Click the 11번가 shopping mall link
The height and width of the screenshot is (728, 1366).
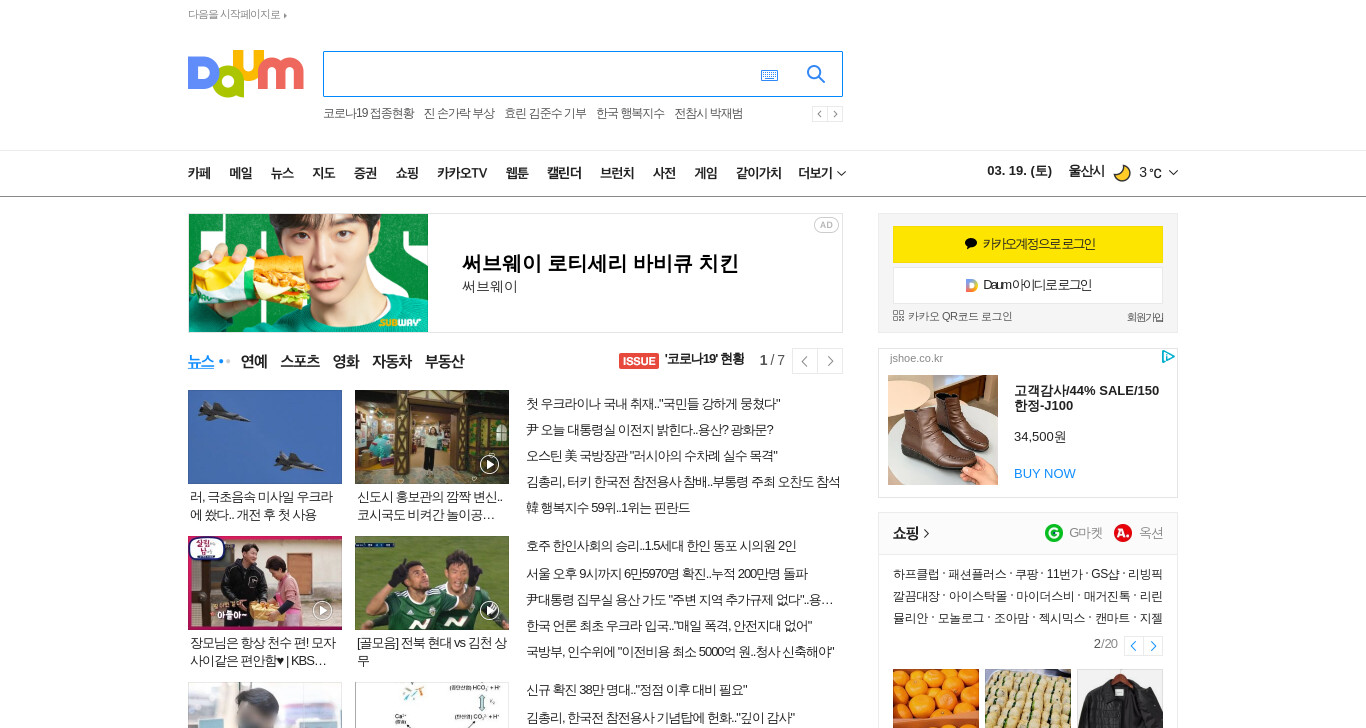click(1063, 574)
